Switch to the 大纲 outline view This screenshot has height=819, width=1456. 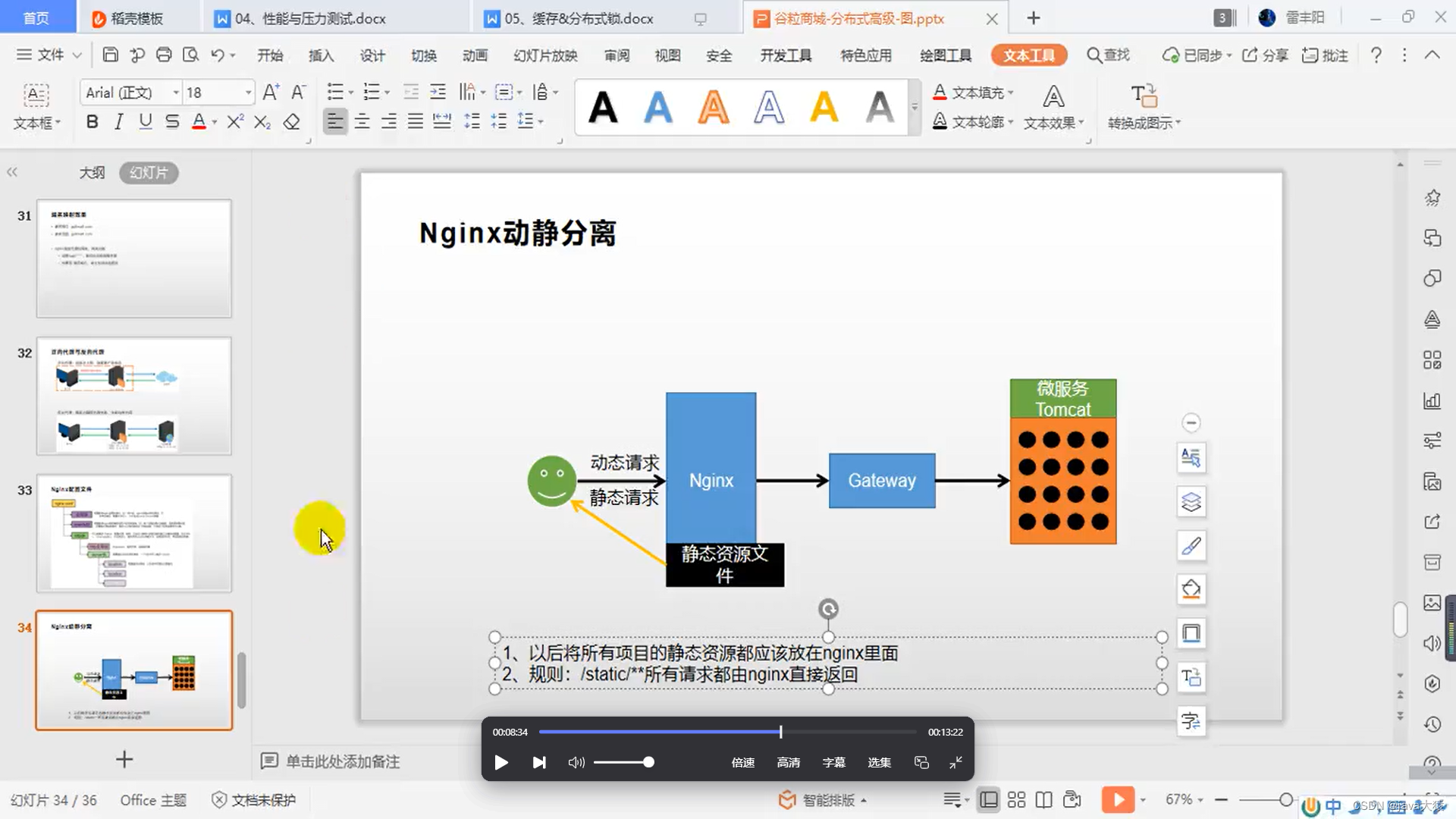point(92,173)
